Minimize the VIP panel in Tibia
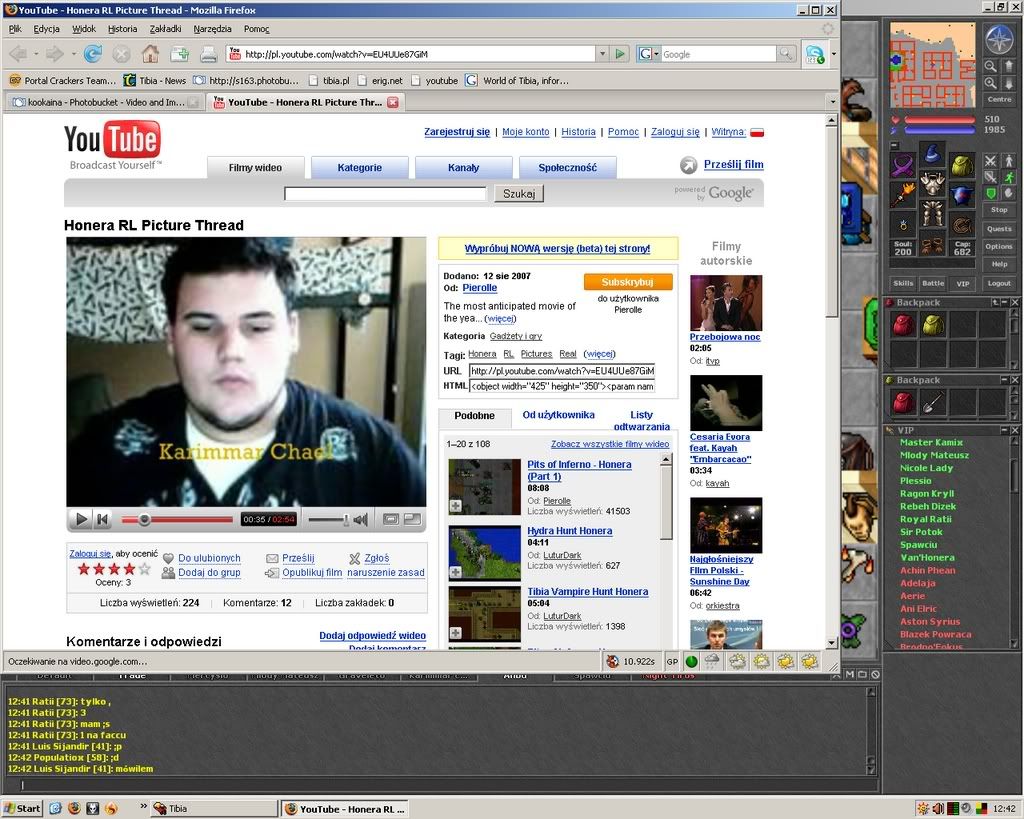Viewport: 1024px width, 819px height. 1004,430
